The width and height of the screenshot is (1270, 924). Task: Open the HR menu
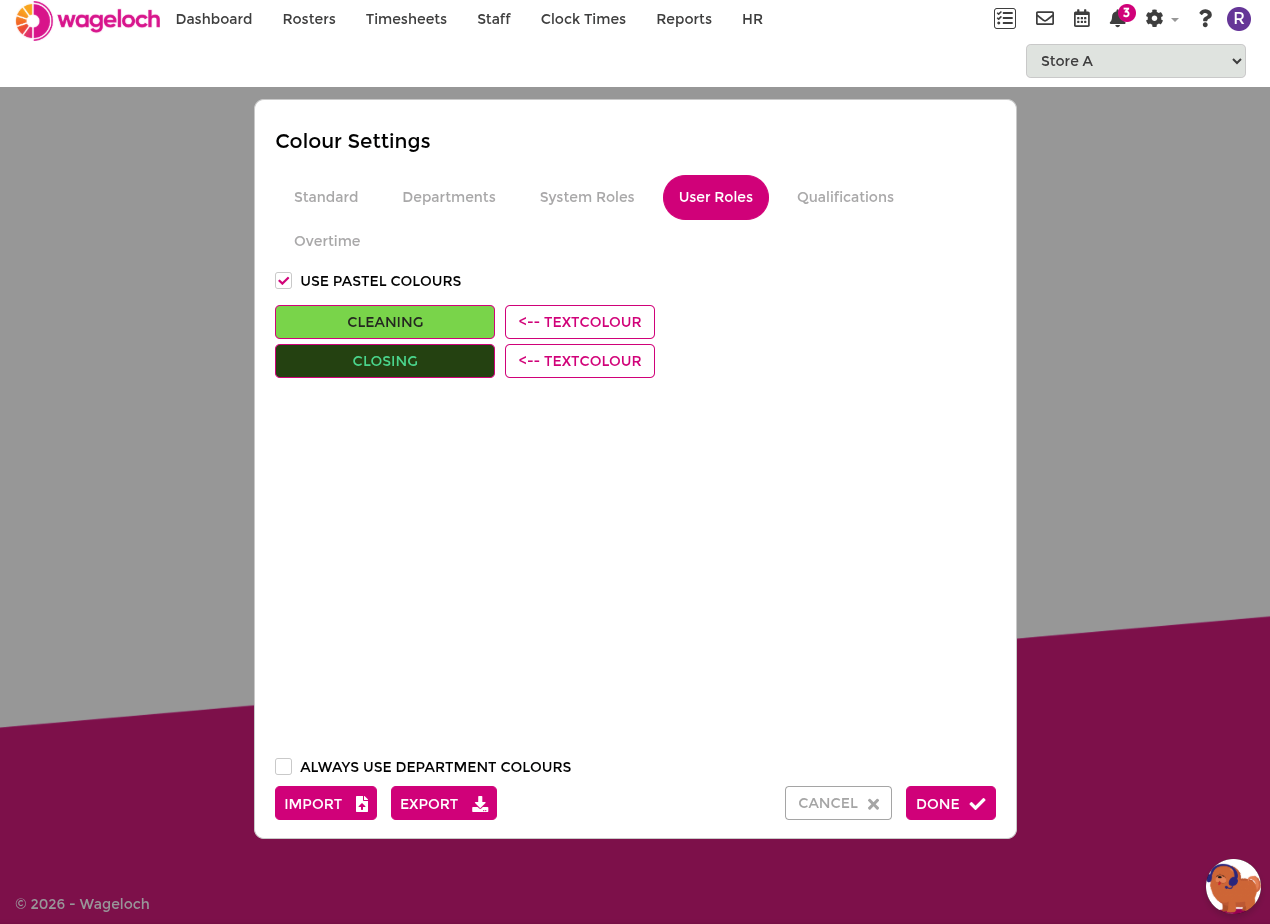[753, 19]
